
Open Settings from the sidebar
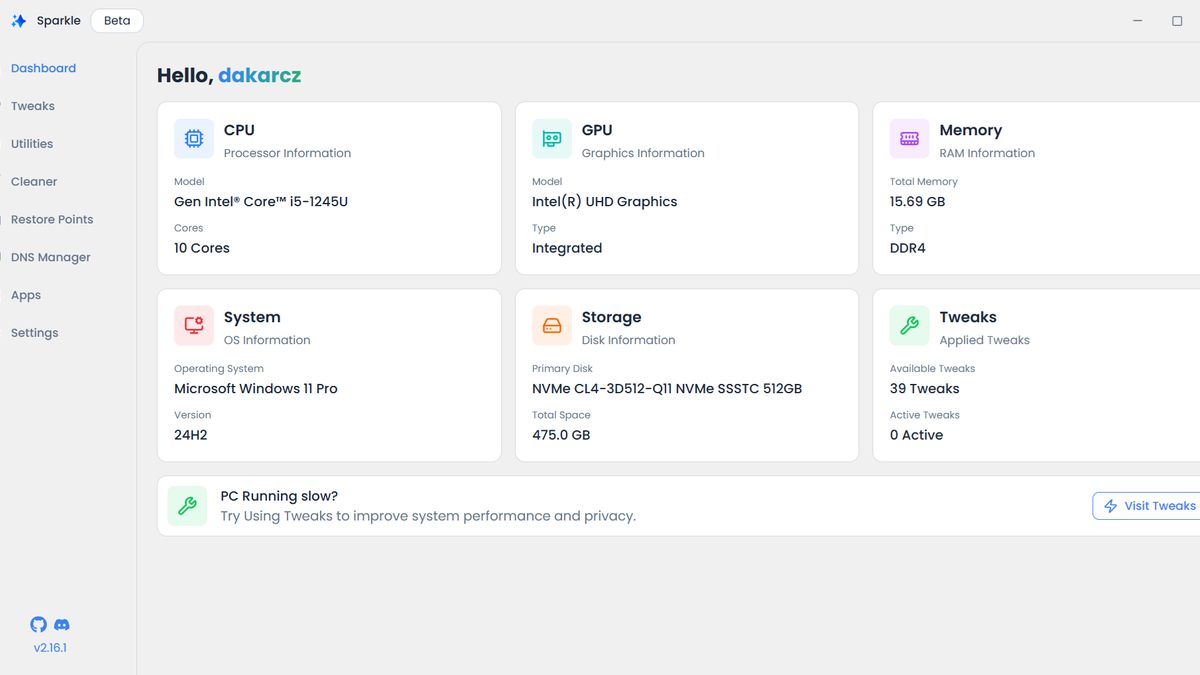tap(35, 333)
